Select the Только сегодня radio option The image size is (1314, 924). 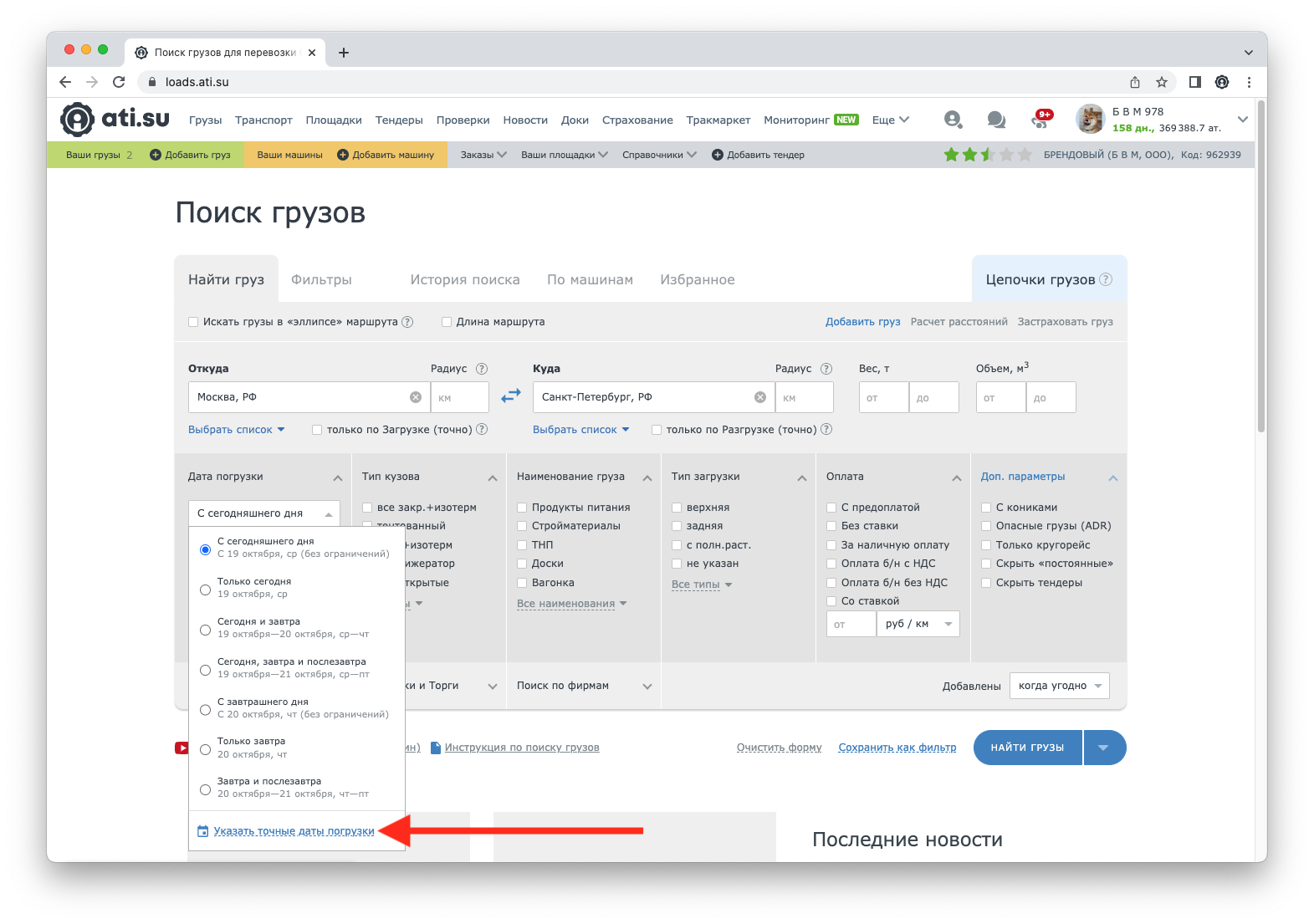point(205,590)
